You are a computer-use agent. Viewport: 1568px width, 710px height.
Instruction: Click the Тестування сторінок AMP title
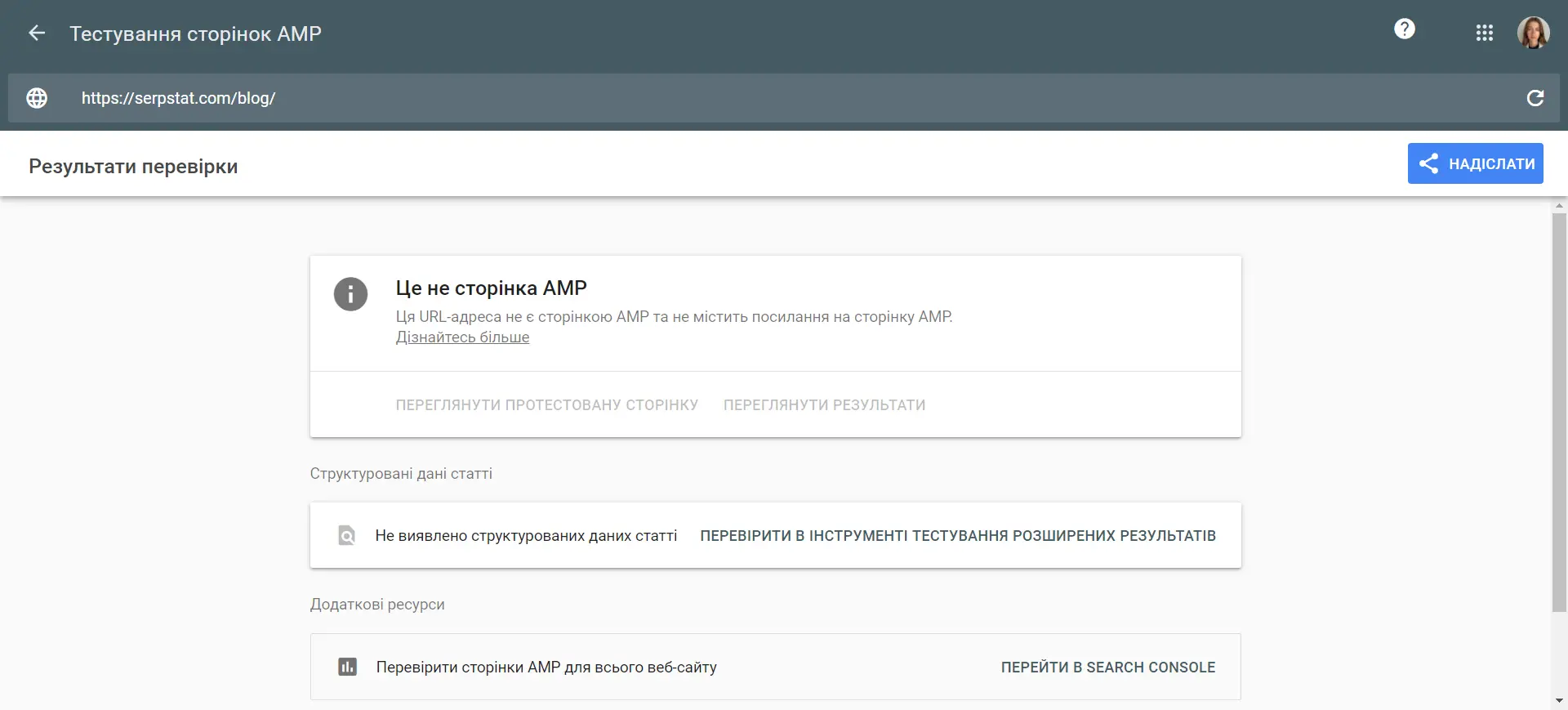(195, 33)
